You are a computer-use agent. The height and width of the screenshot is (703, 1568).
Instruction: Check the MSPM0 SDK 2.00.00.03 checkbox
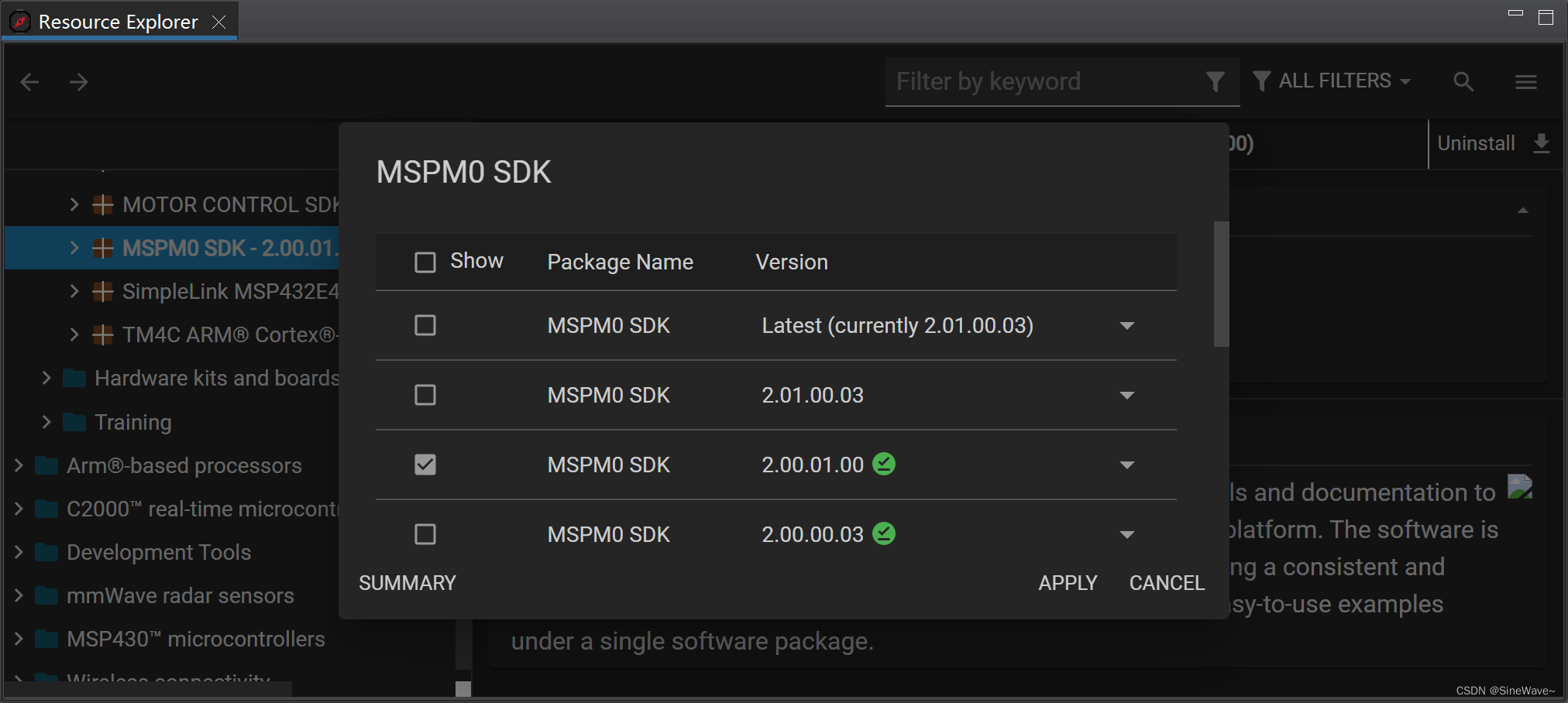tap(425, 534)
